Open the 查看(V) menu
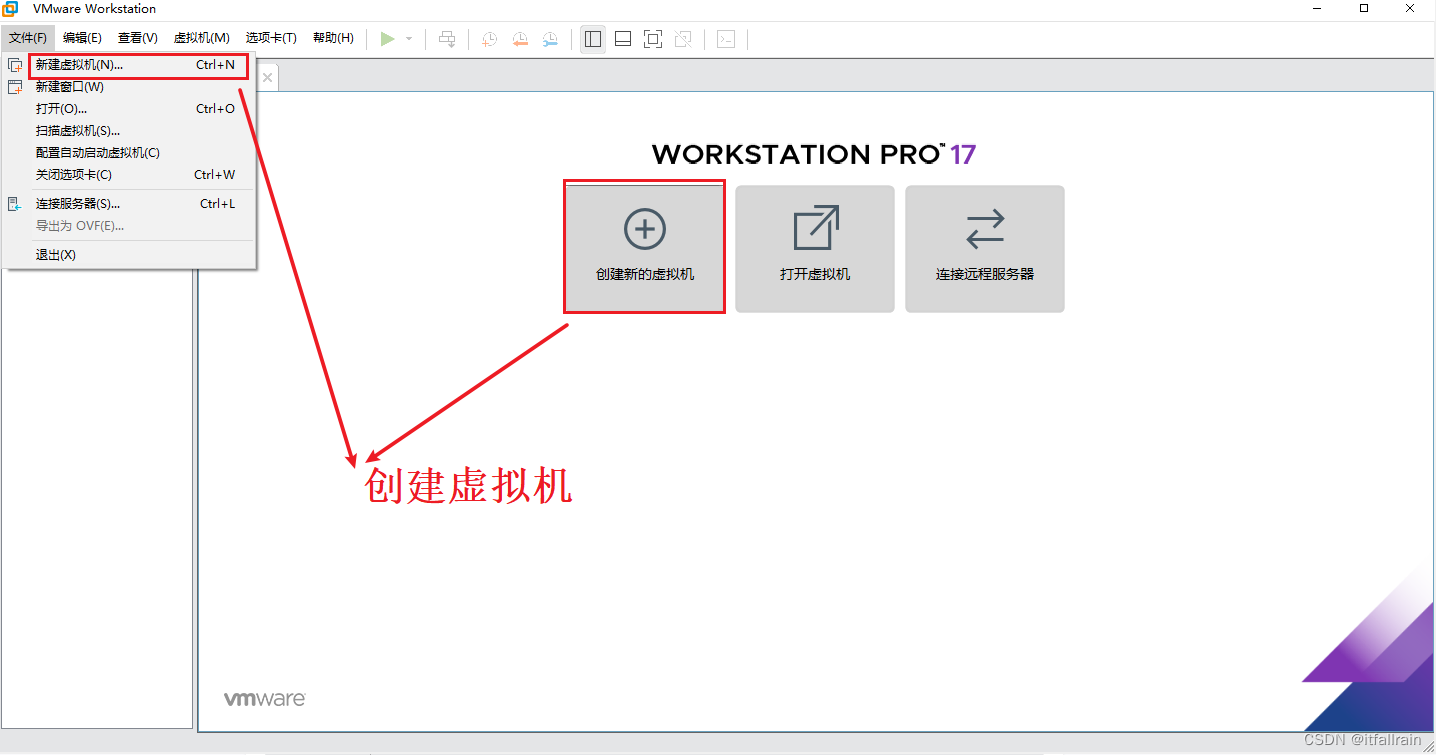The image size is (1436, 755). [x=138, y=38]
